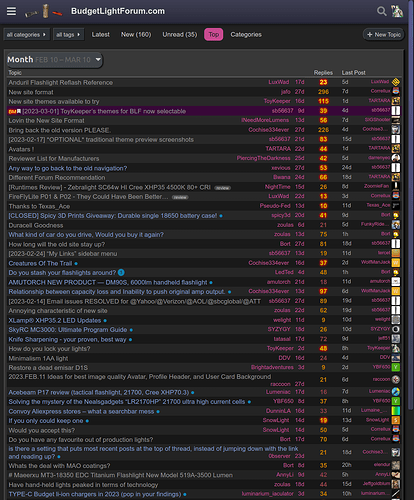Click the review tag on FireFlyLite P01 & P02 topic

pos(180,197)
